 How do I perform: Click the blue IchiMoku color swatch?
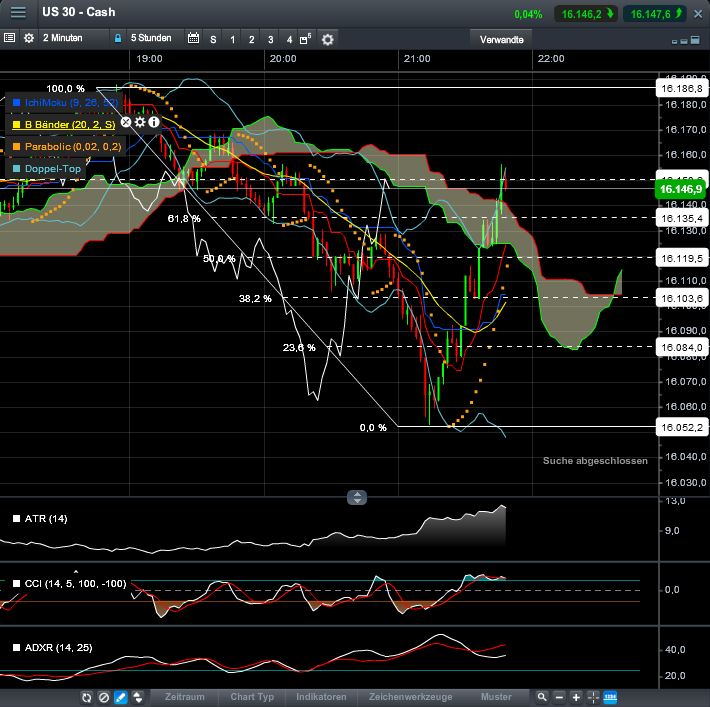click(16, 103)
